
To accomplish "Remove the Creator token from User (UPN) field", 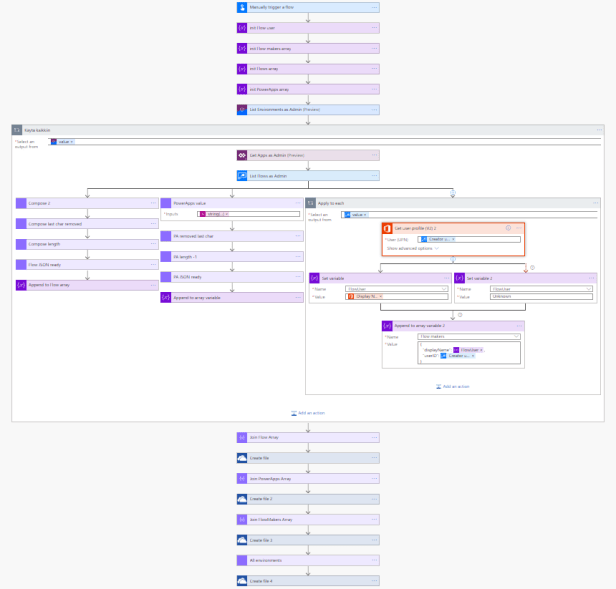I will tap(453, 239).
